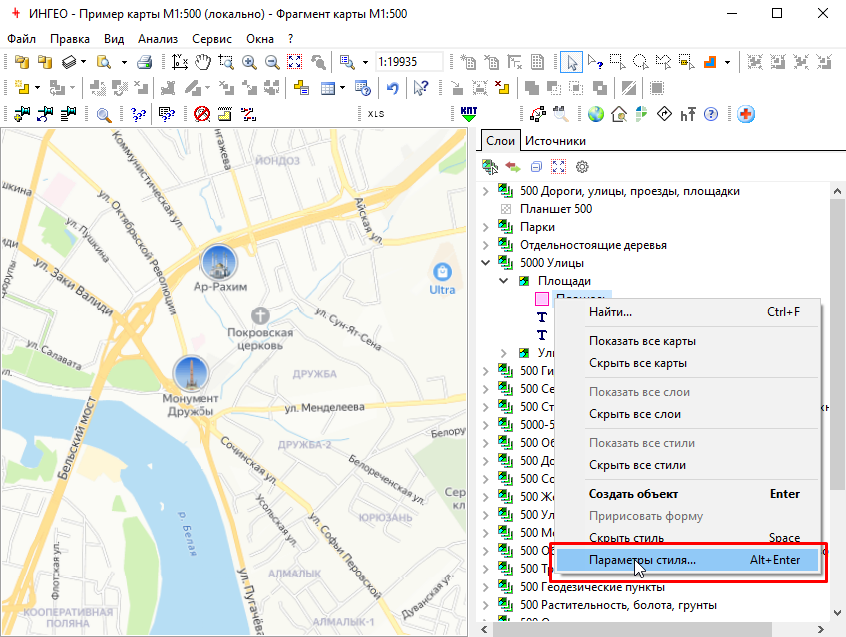Open dropdown next to orange shape tool
The width and height of the screenshot is (846, 637).
tap(727, 62)
